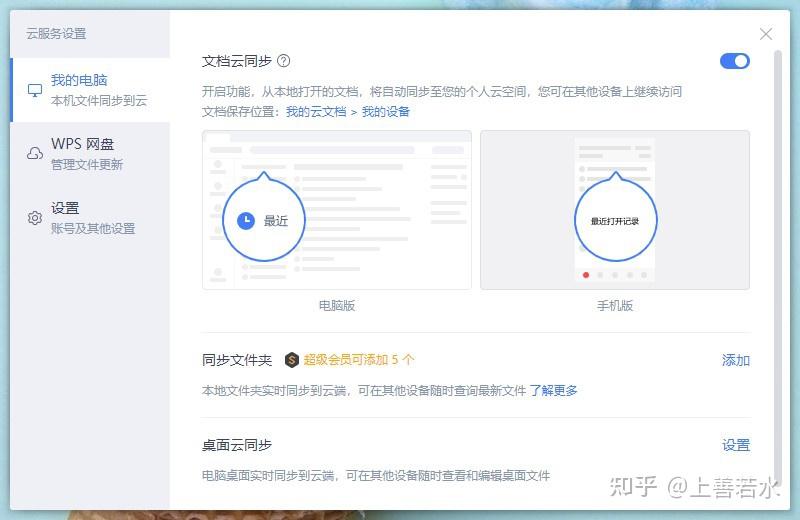Click the 电脑版 caption label
This screenshot has height=520, width=800.
[337, 306]
